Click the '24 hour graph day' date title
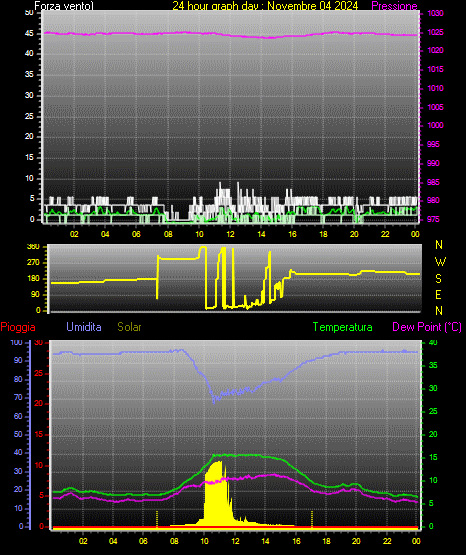 (265, 6)
